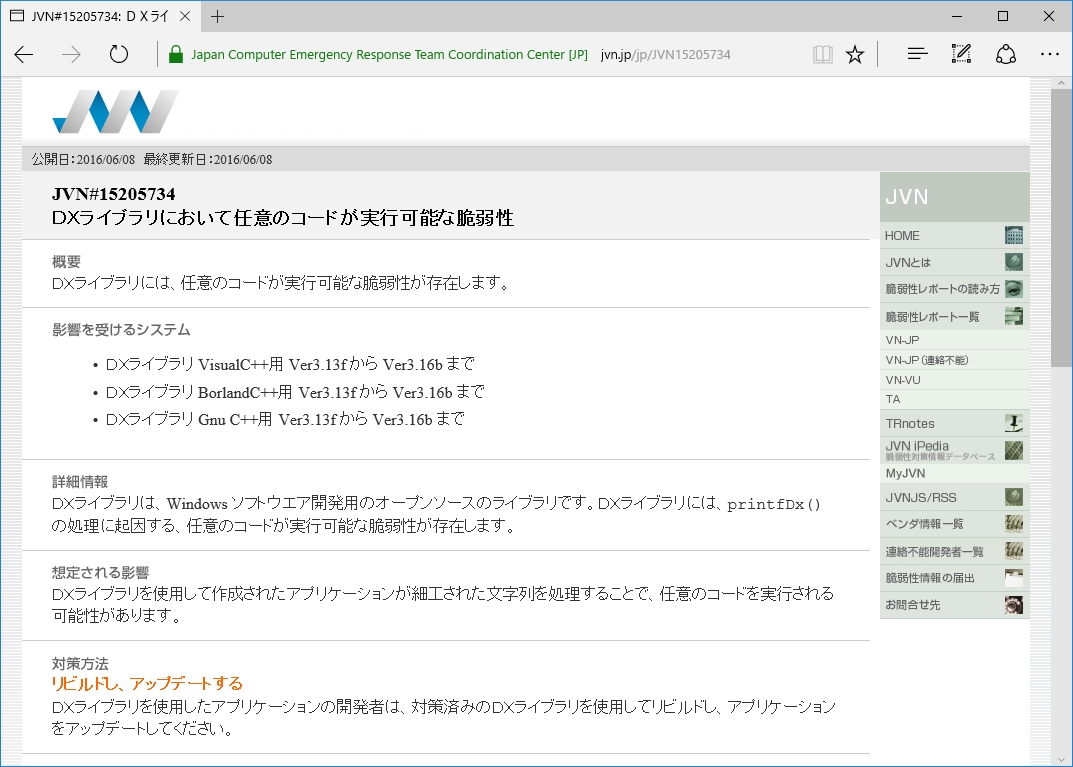Image resolution: width=1073 pixels, height=767 pixels.
Task: Click the printfDx() code text
Action: (x=773, y=504)
